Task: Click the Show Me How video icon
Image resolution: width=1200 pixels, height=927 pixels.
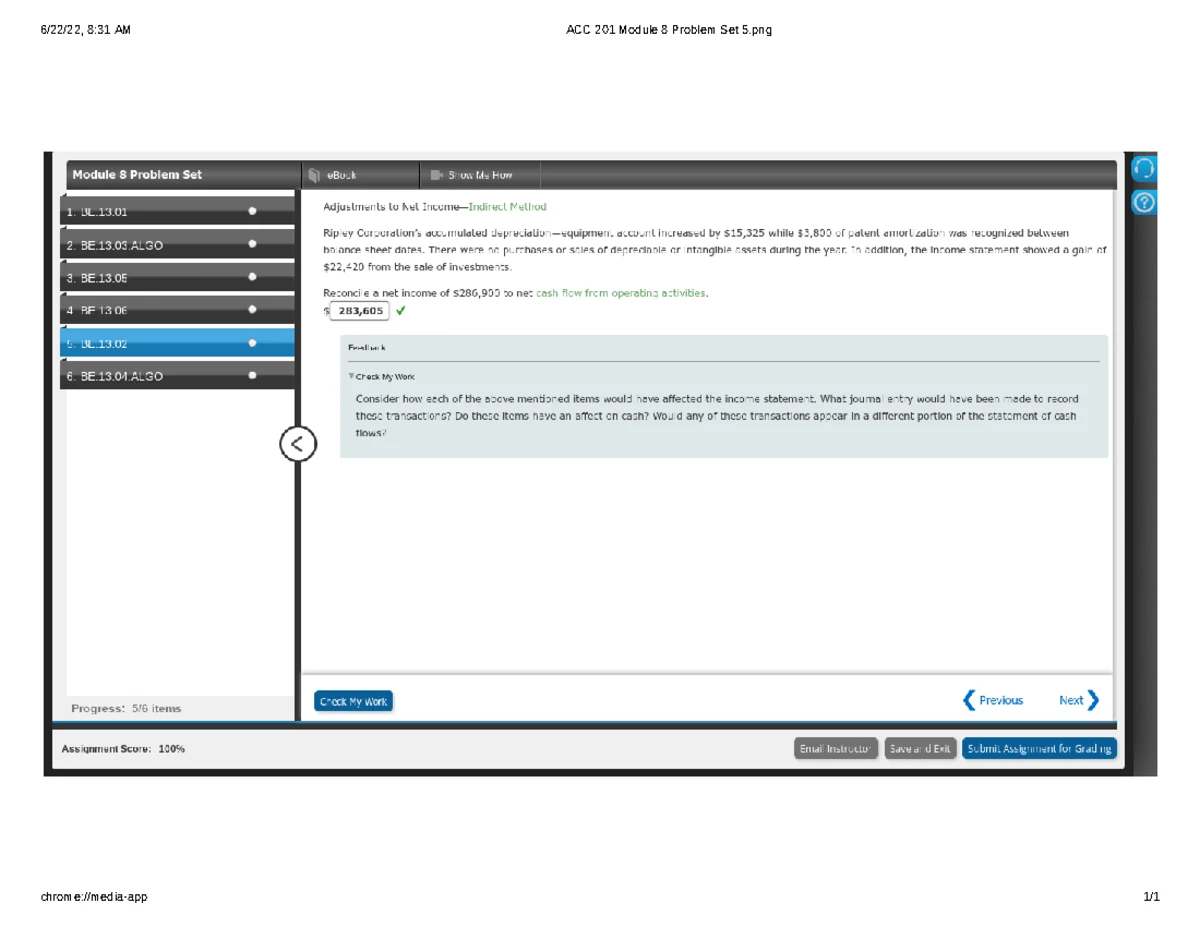Action: 435,175
